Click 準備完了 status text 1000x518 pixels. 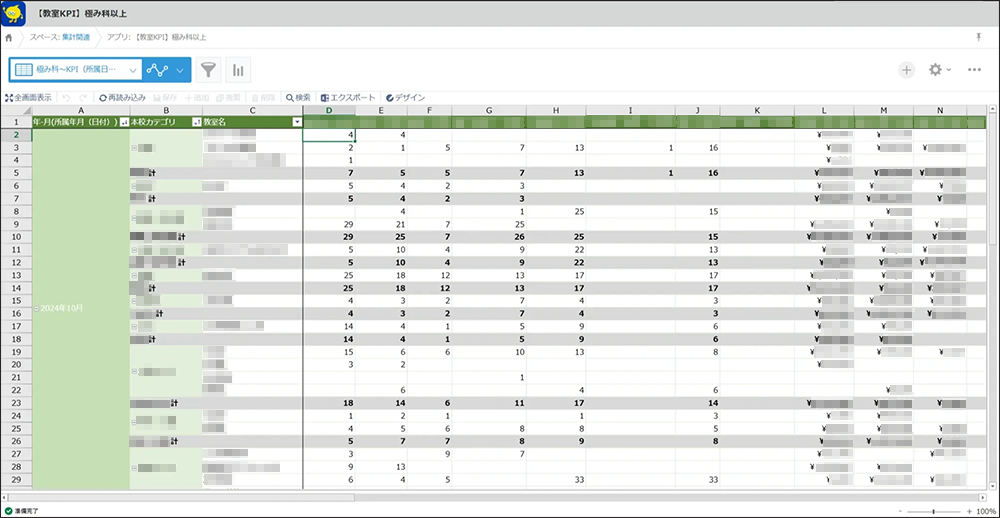(28, 511)
